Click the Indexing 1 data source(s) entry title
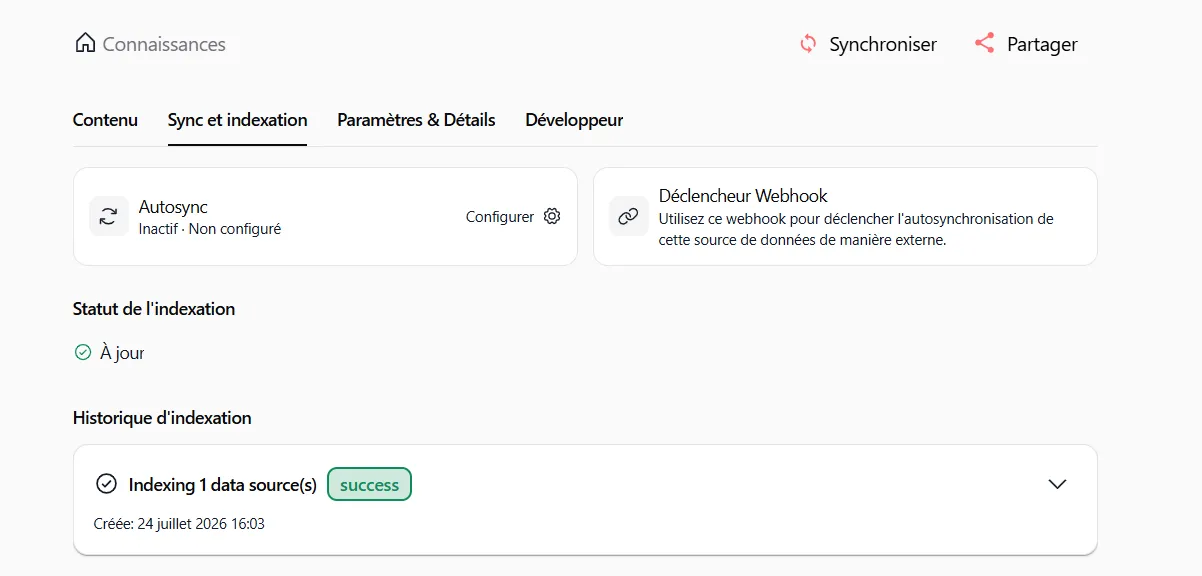The width and height of the screenshot is (1202, 576). click(223, 485)
